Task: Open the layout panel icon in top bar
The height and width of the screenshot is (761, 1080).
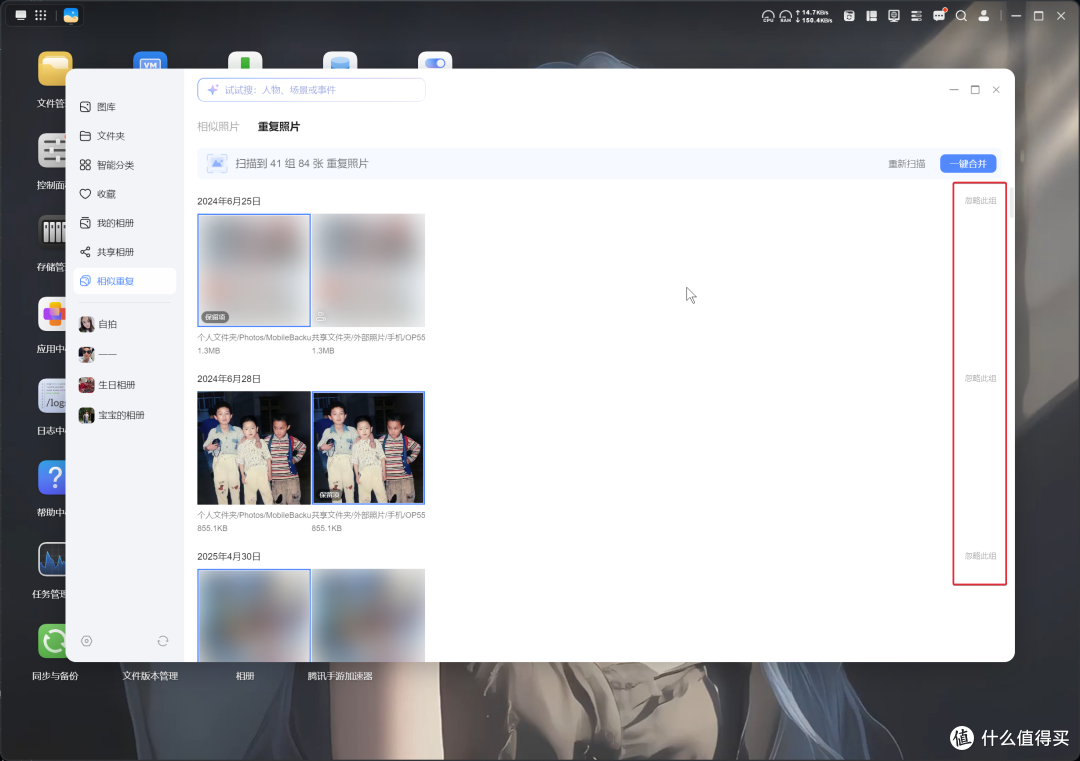Action: pos(871,15)
